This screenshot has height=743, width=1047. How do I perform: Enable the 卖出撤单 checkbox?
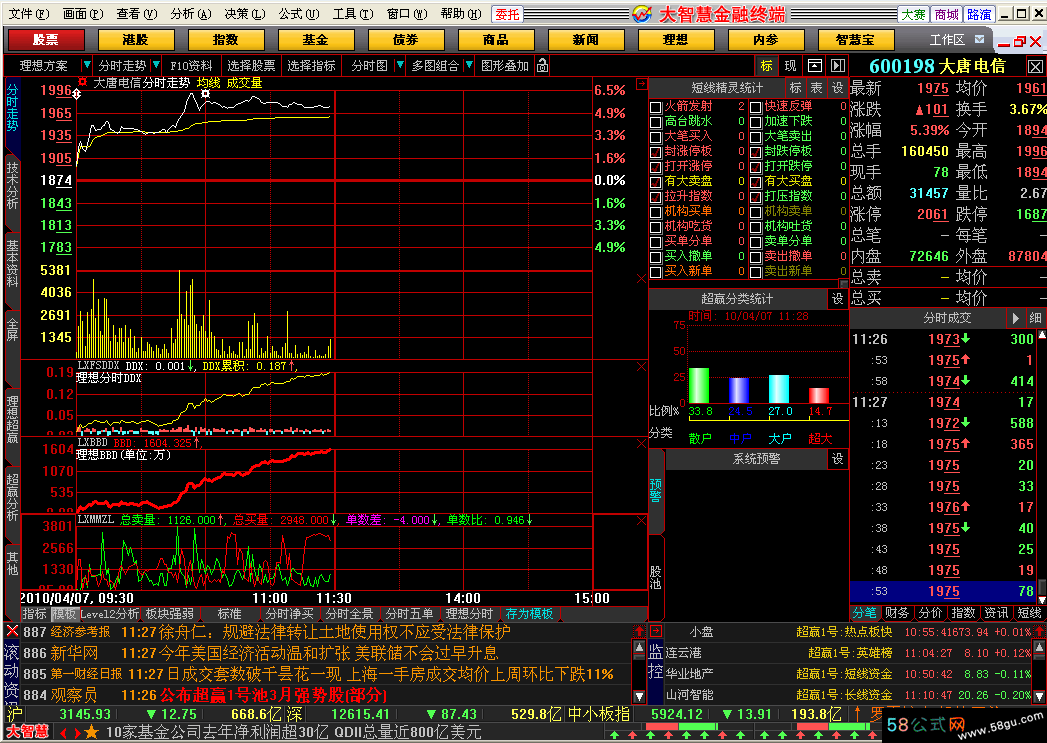[756, 257]
